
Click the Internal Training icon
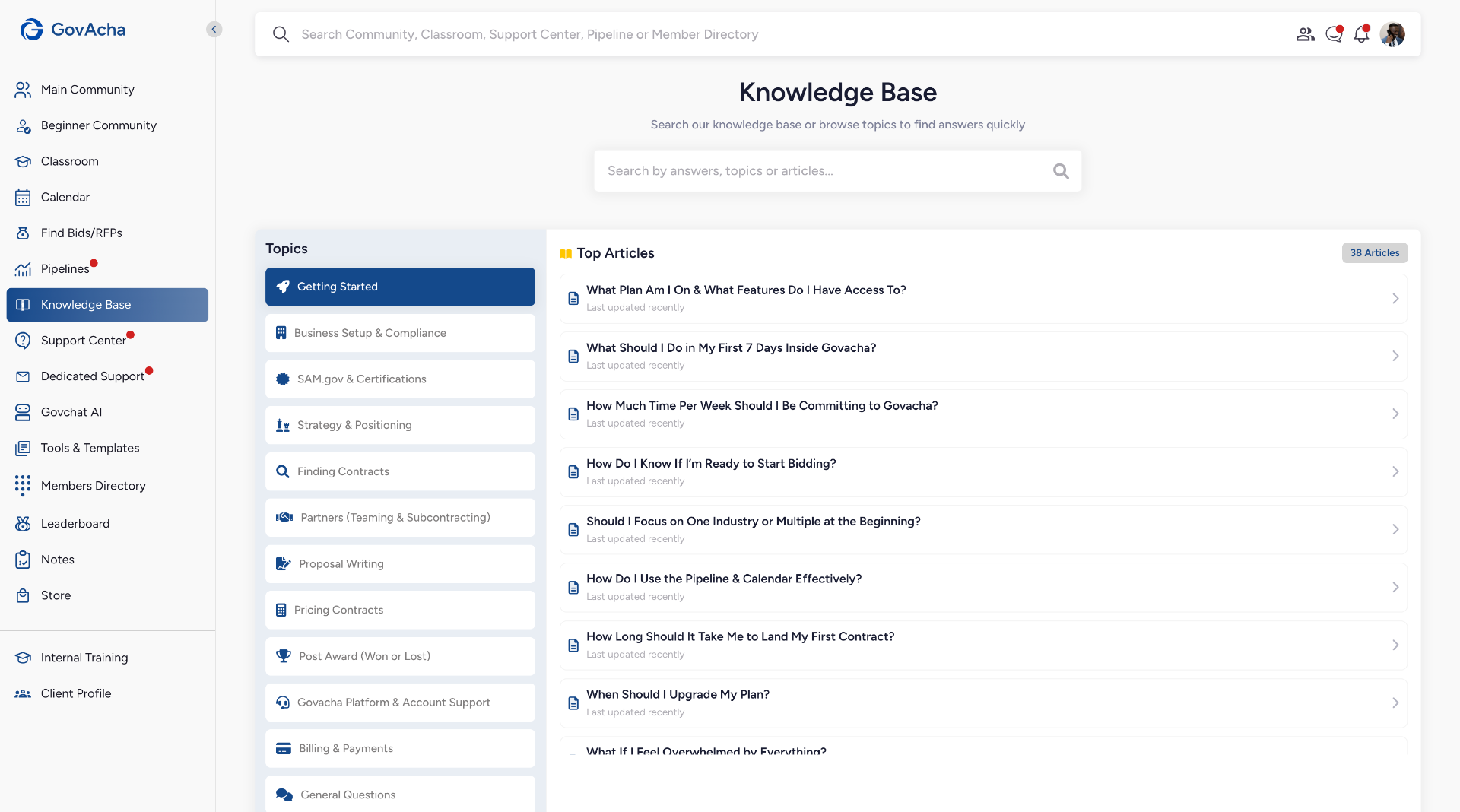23,658
